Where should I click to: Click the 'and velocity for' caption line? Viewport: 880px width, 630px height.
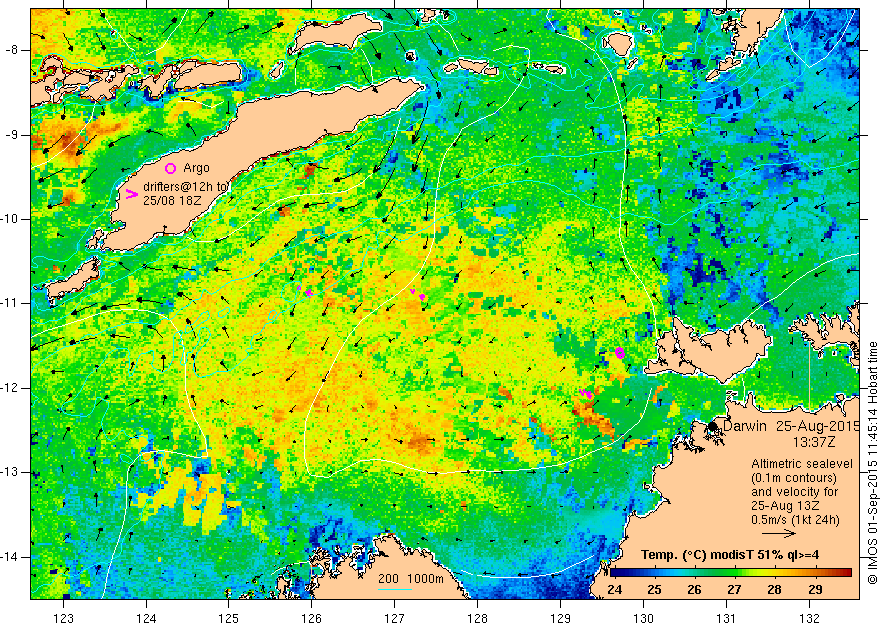[795, 492]
